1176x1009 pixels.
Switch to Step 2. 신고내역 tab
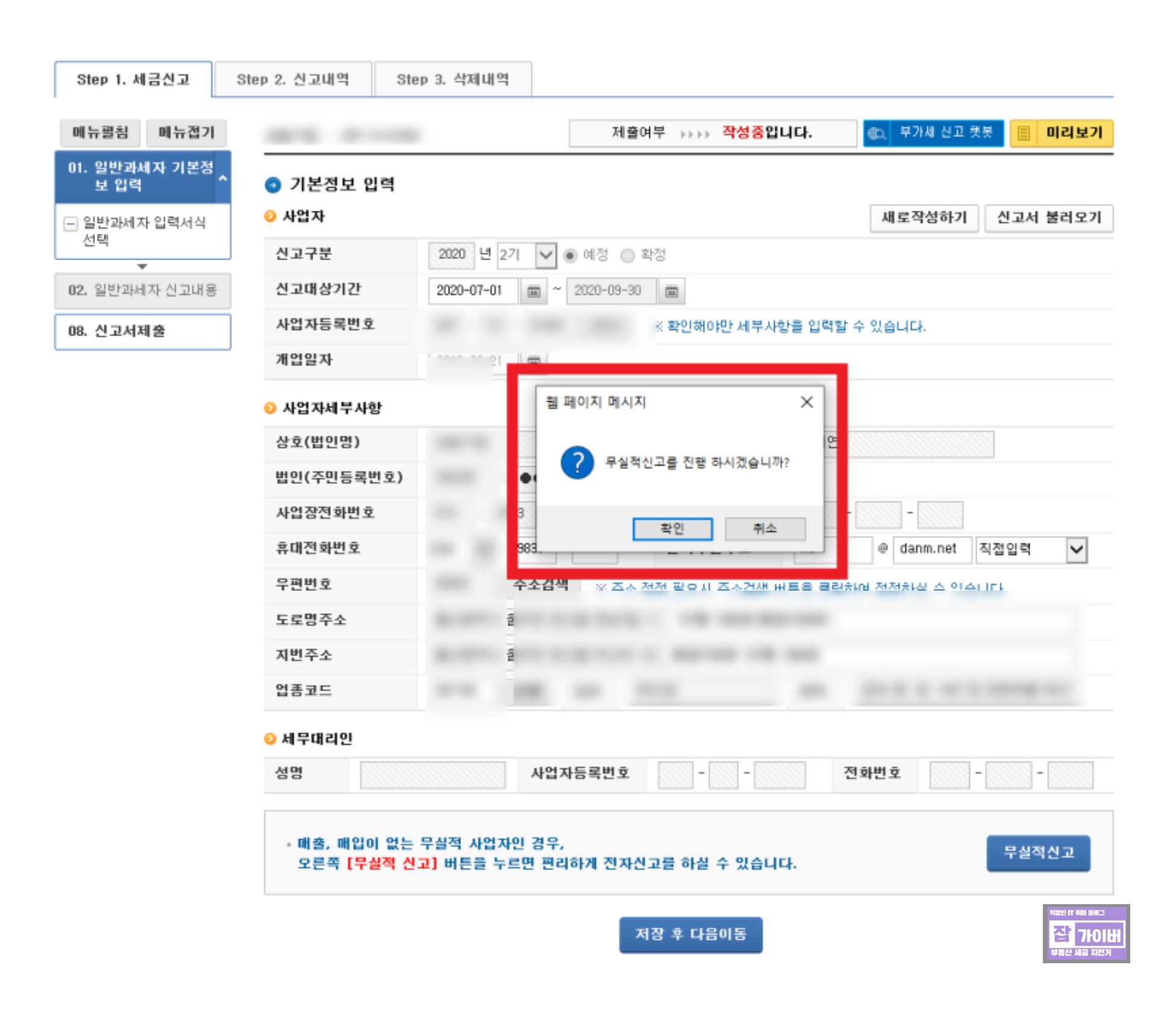(293, 80)
